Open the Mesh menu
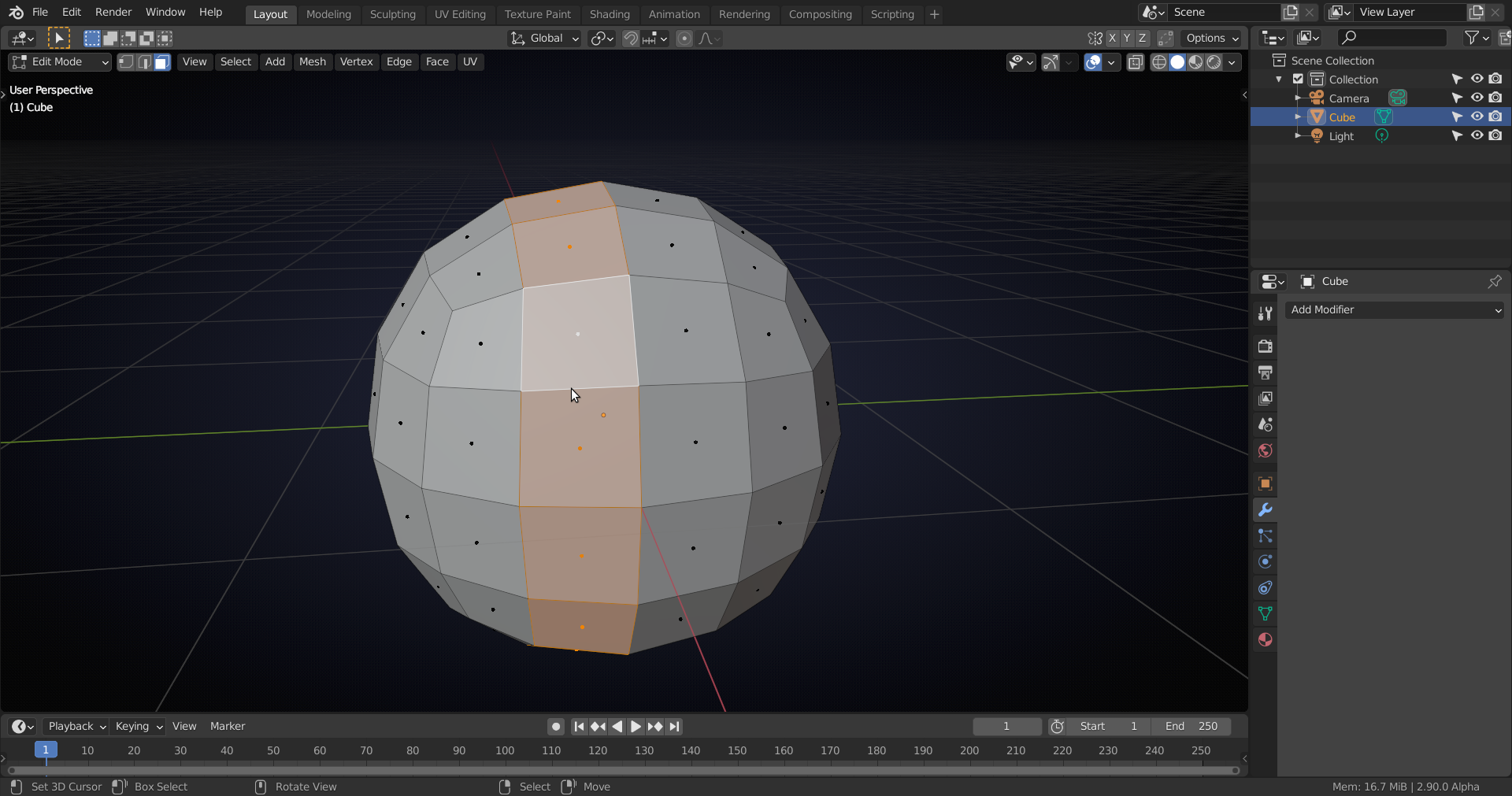 pyautogui.click(x=313, y=62)
